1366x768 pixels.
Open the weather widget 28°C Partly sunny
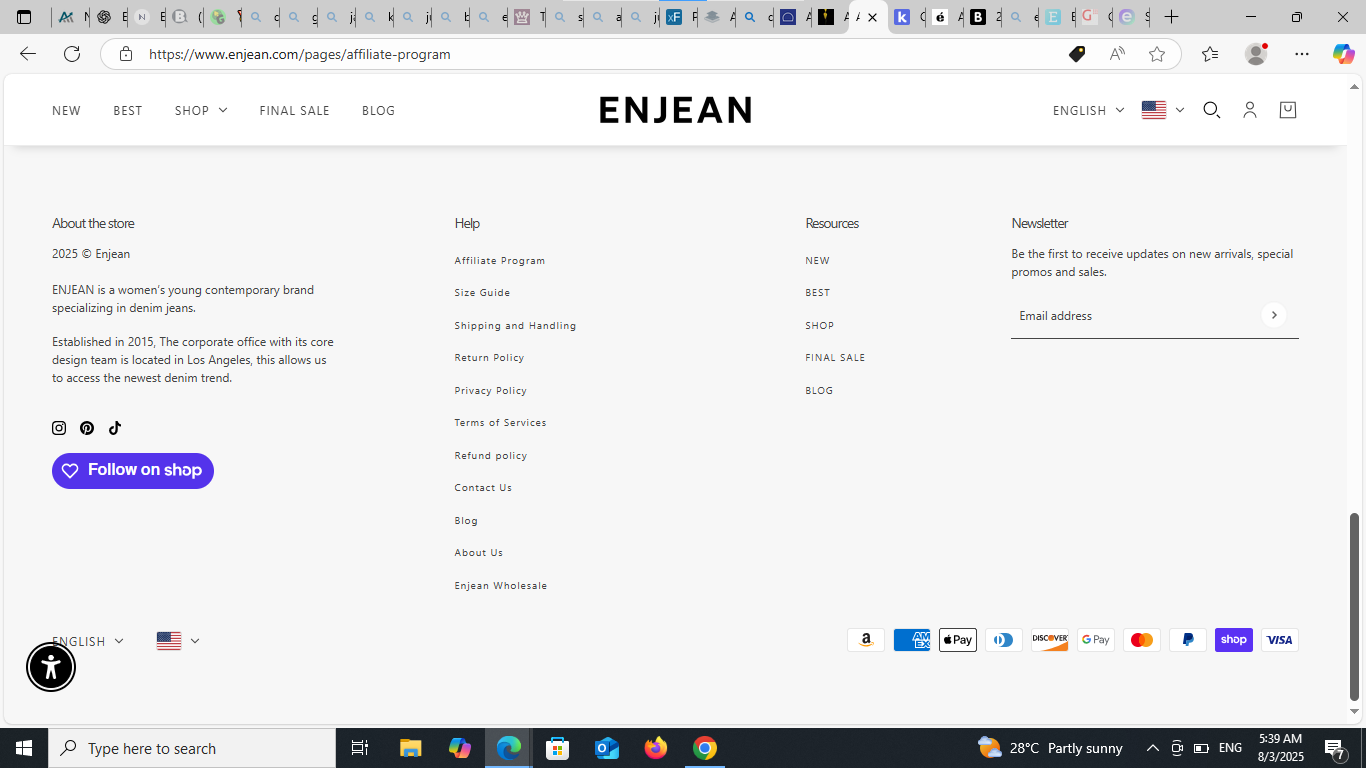[x=1050, y=748]
